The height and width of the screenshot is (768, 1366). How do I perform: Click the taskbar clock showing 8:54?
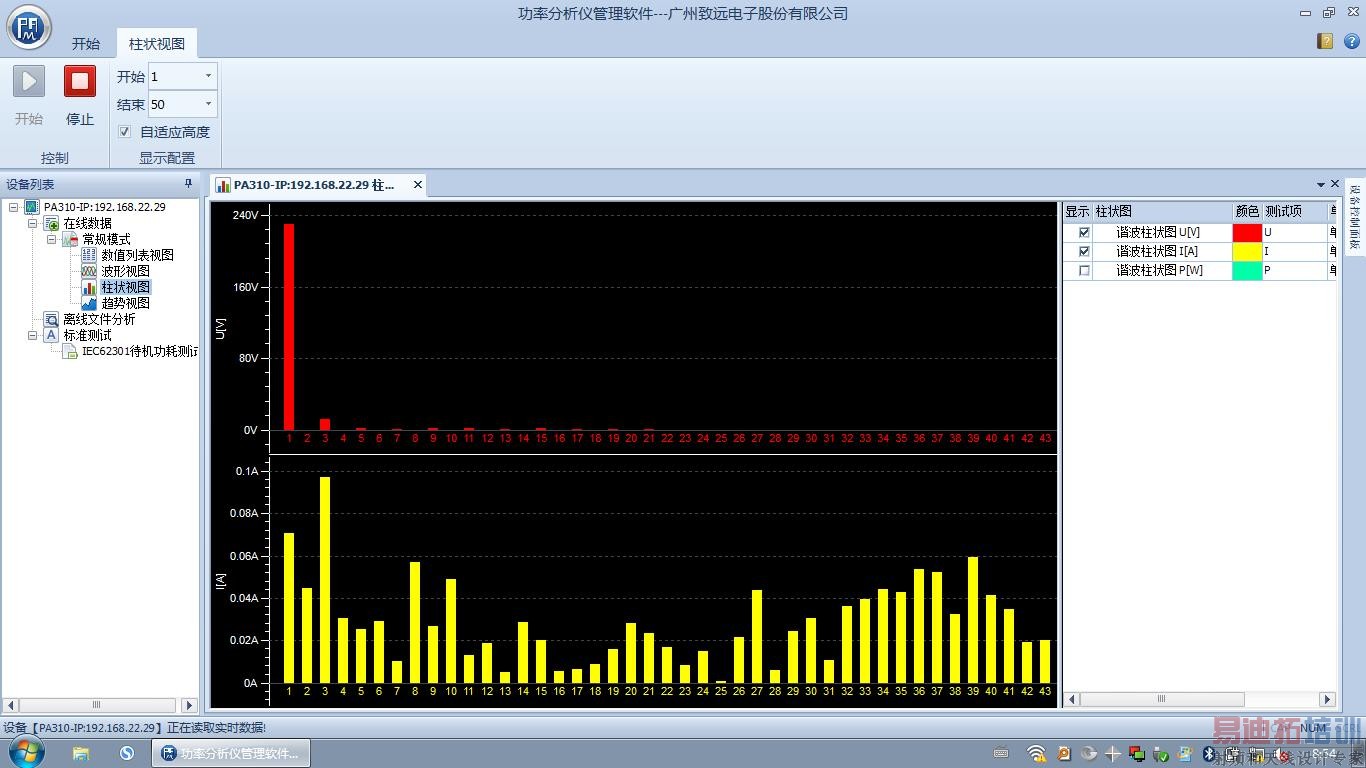pos(1324,753)
